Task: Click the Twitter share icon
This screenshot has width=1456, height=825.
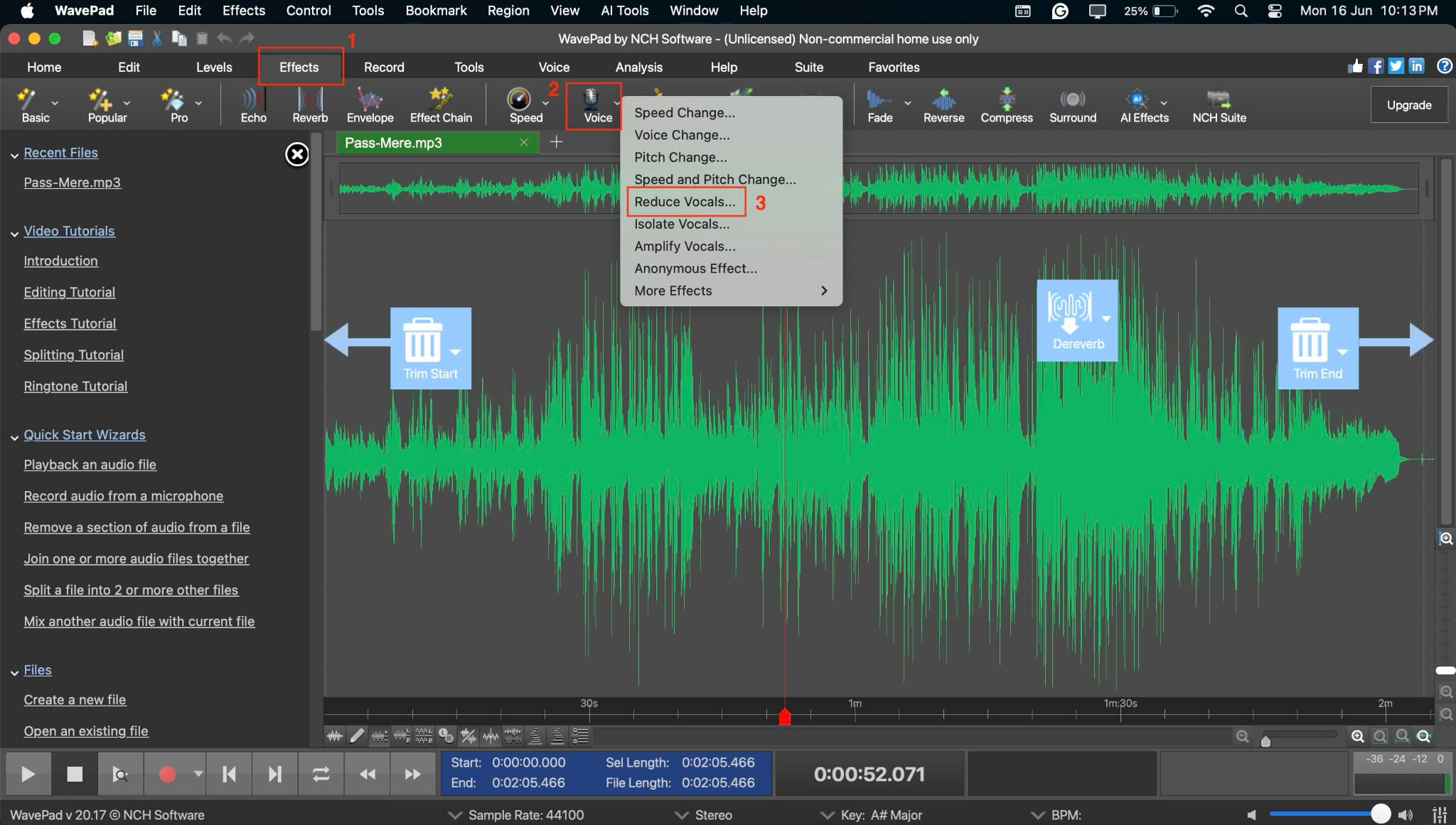Action: point(1396,66)
